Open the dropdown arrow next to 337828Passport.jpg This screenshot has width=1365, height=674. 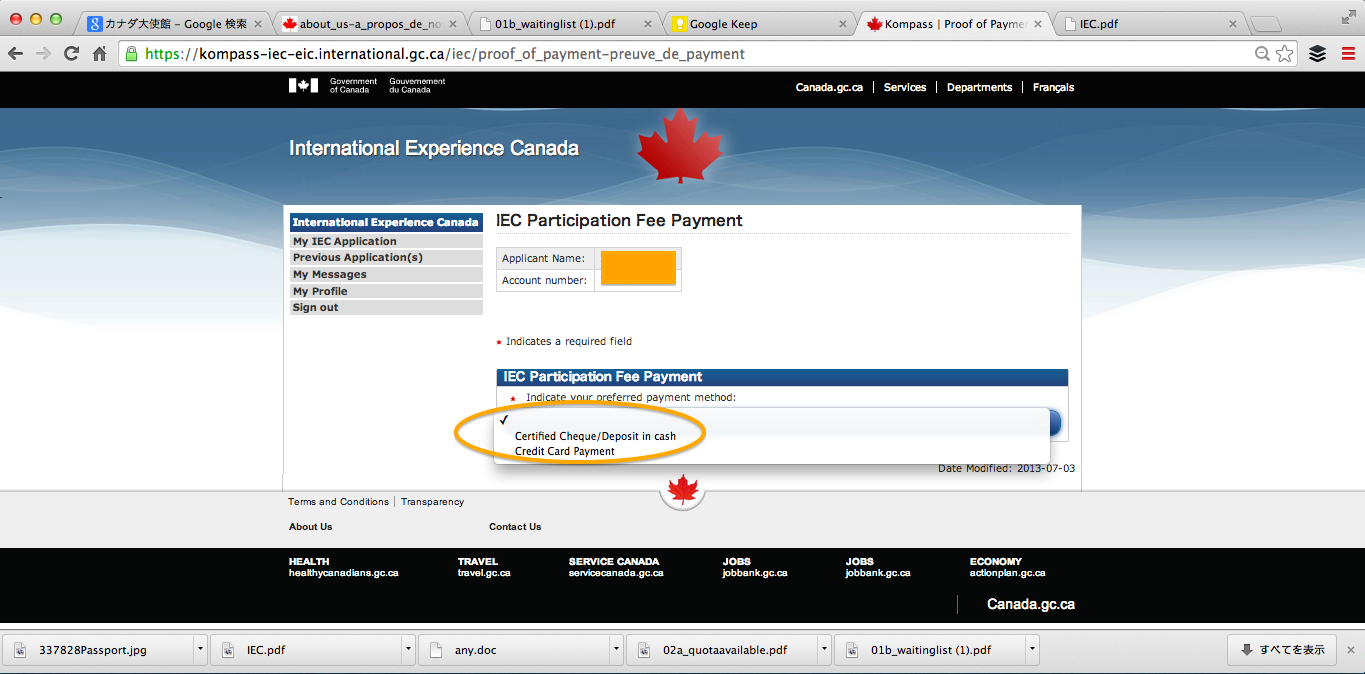pyautogui.click(x=200, y=650)
